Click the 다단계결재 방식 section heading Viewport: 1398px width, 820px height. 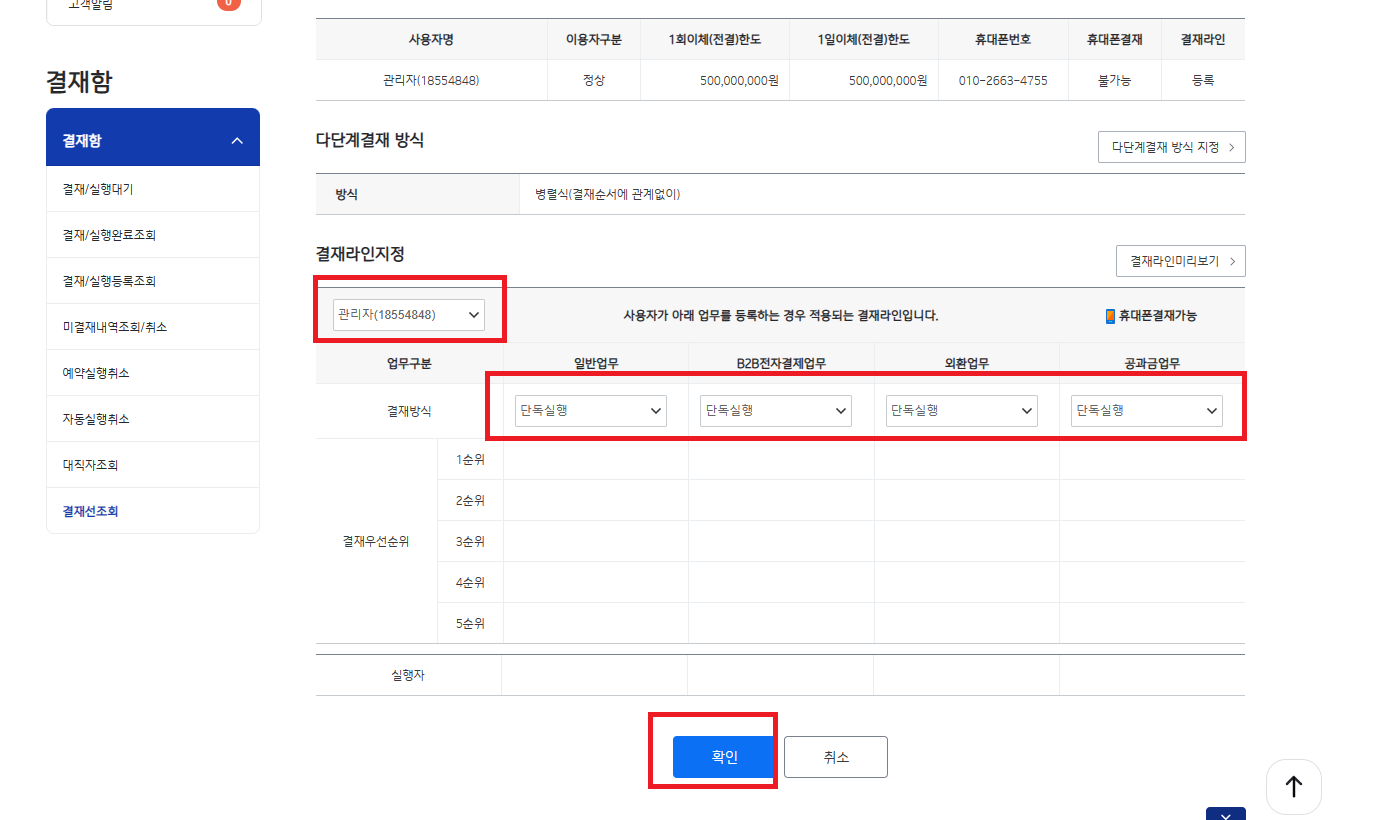coord(370,140)
